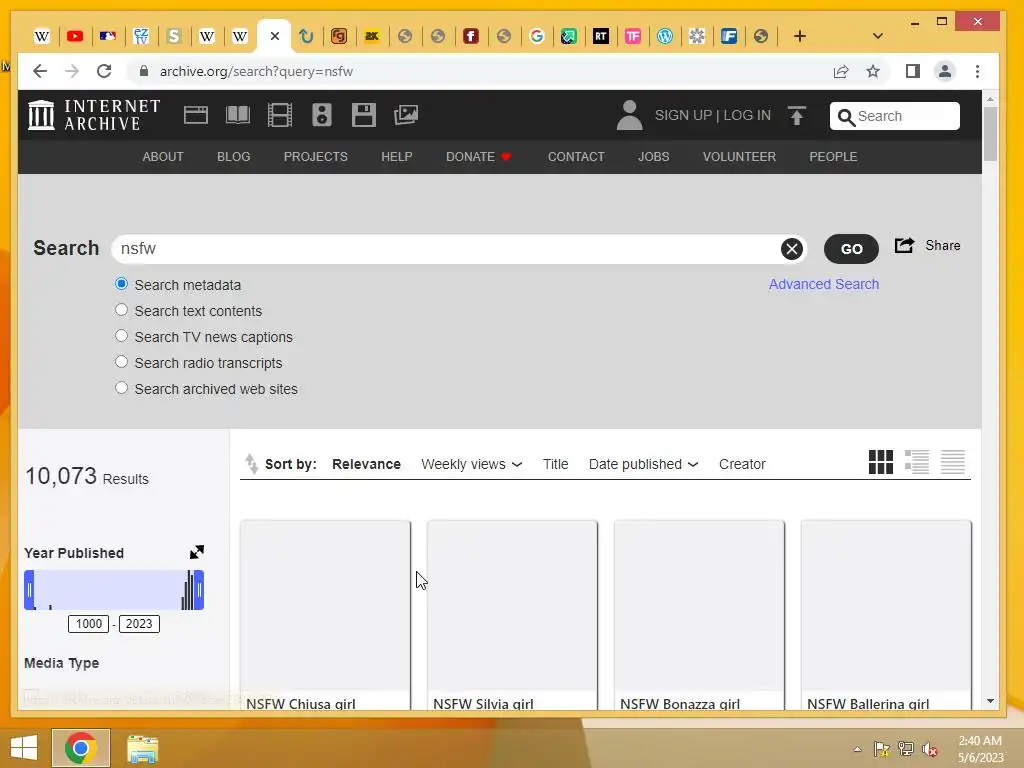Expand the Year Published histogram
This screenshot has height=768, width=1024.
[197, 552]
